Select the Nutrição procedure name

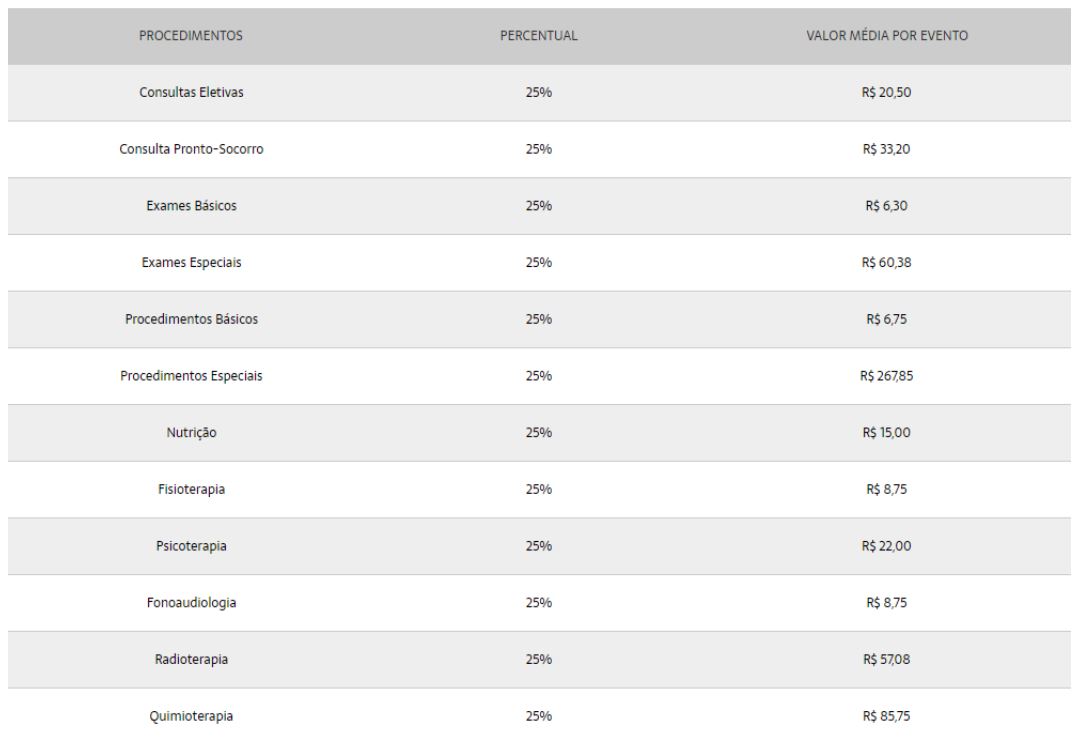[191, 433]
